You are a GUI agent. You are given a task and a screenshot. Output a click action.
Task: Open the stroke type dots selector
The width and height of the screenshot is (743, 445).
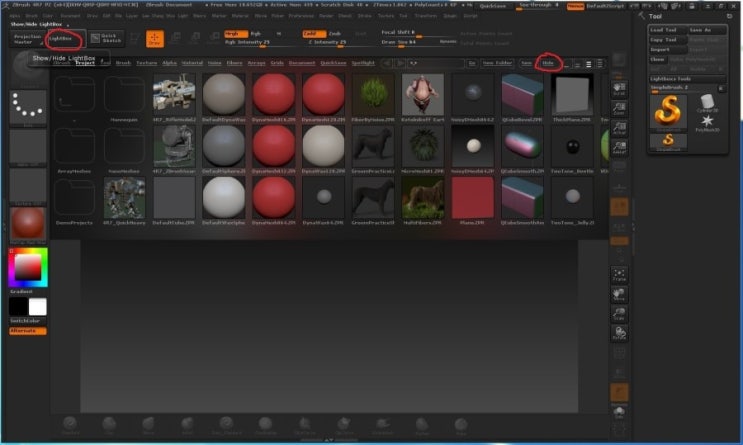tap(28, 107)
